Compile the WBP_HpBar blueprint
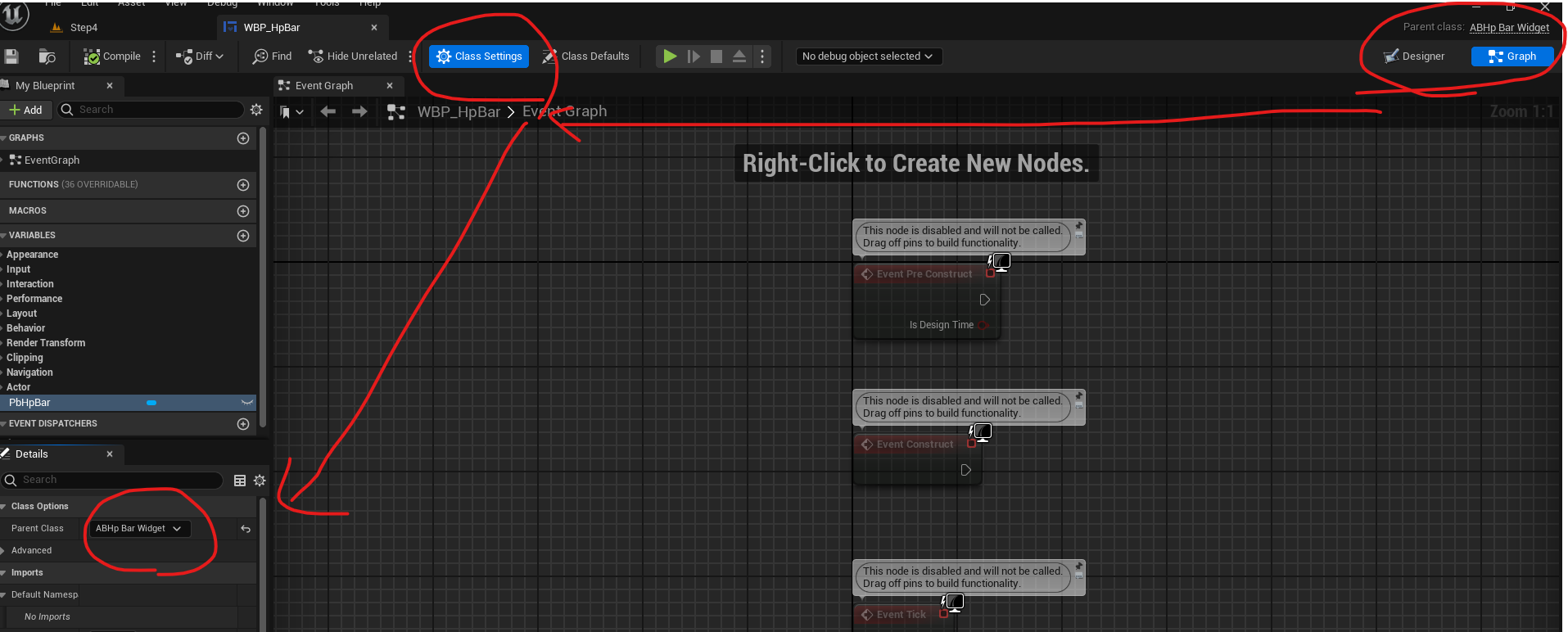This screenshot has height=632, width=1568. (x=112, y=56)
